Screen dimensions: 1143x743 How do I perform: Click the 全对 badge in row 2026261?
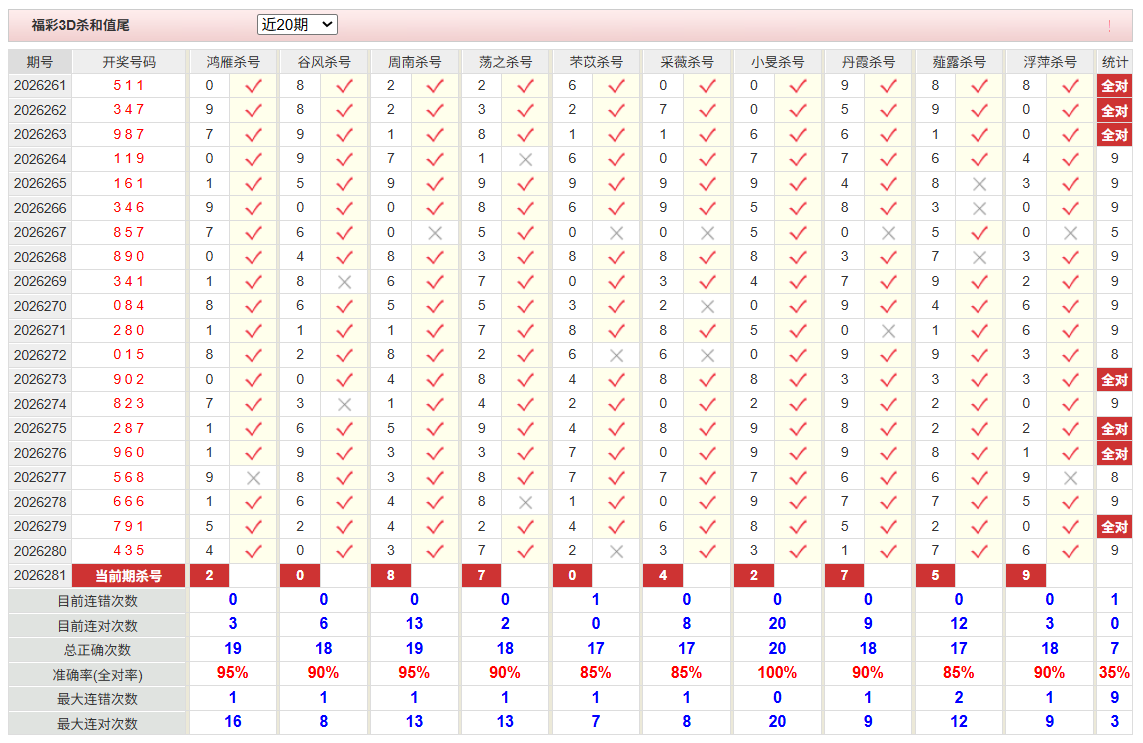1114,86
